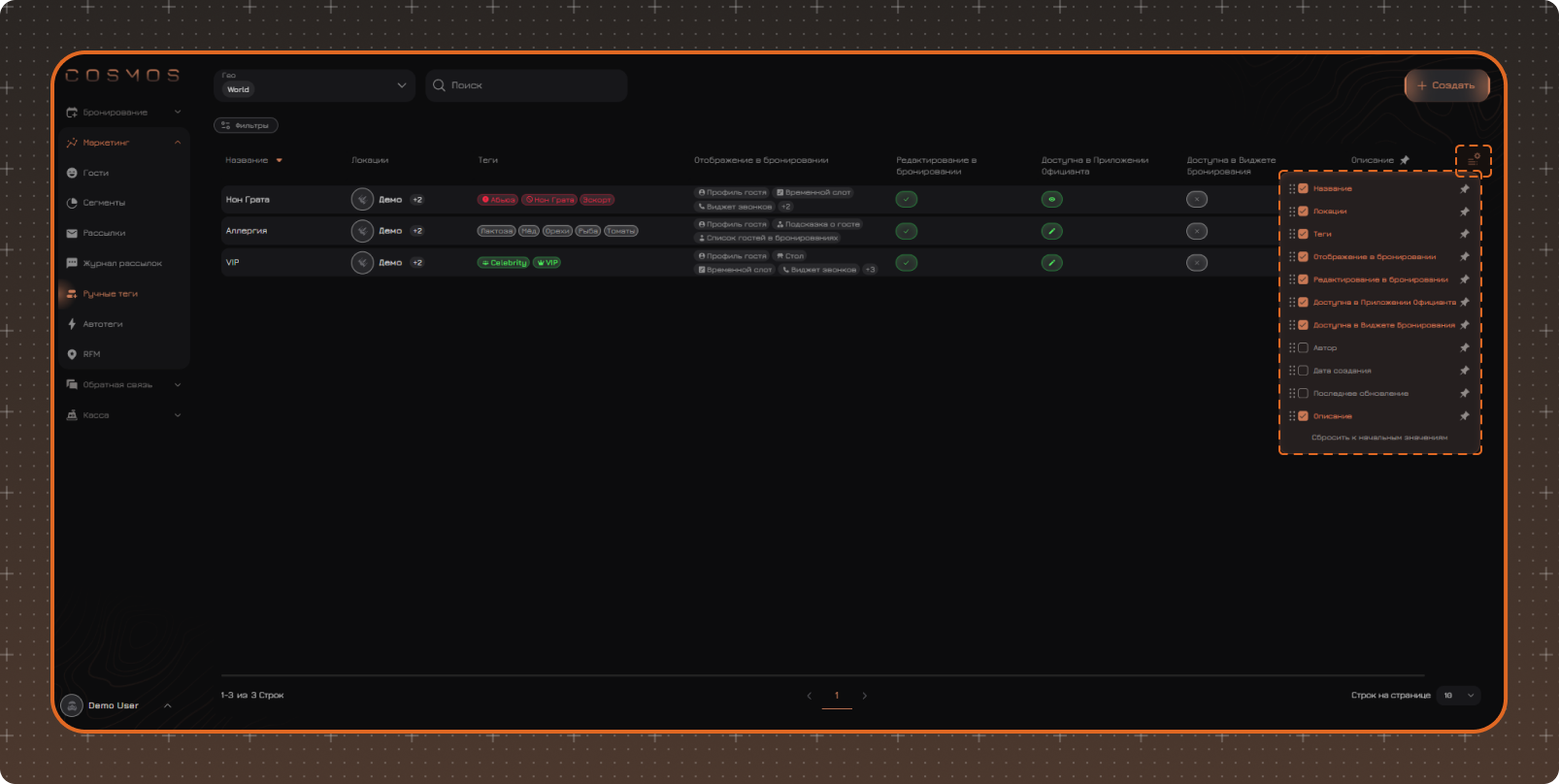
Task: Pin the Автор column in settings list
Action: (x=1465, y=347)
